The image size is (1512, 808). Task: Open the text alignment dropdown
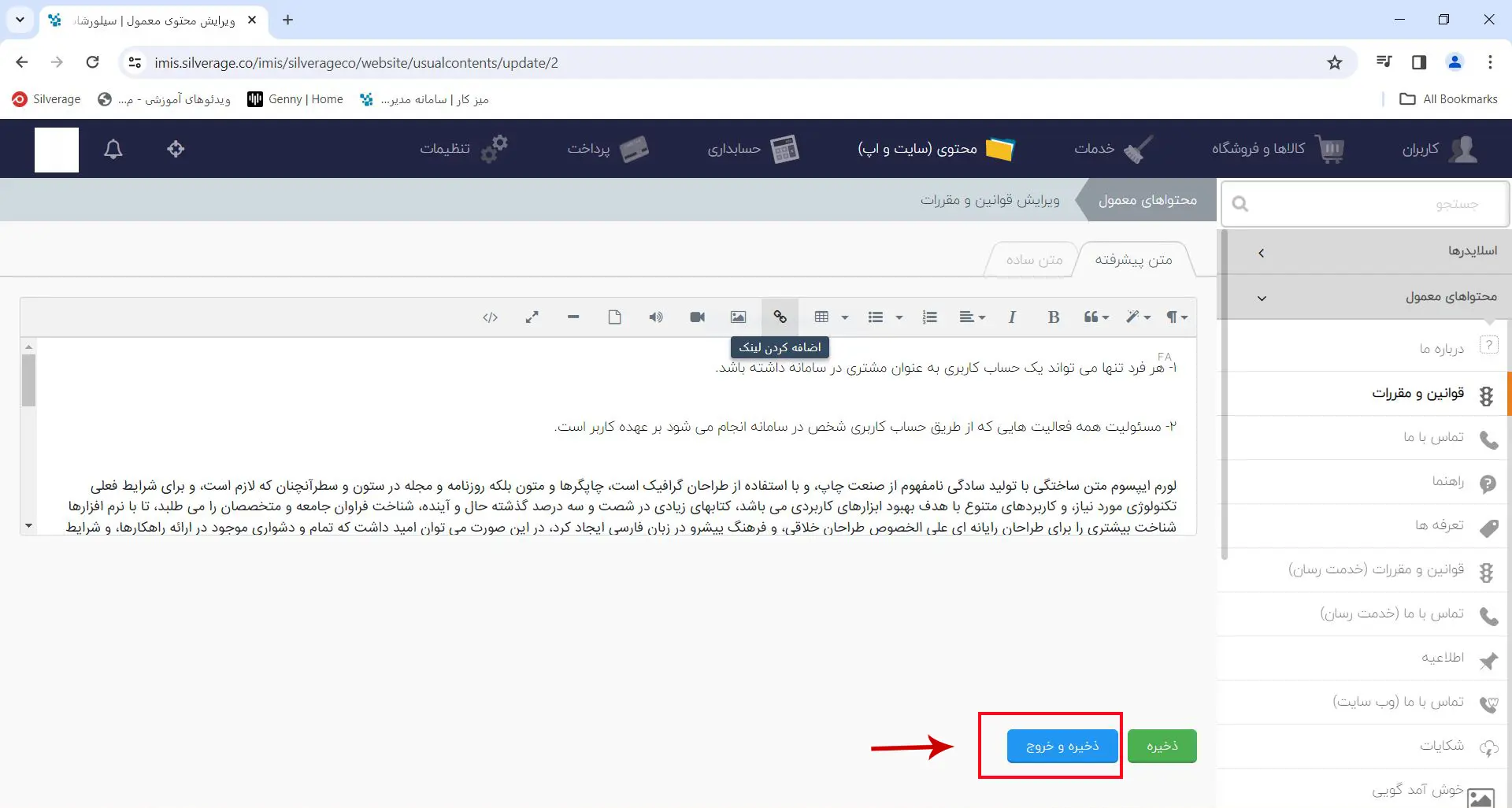pyautogui.click(x=972, y=317)
